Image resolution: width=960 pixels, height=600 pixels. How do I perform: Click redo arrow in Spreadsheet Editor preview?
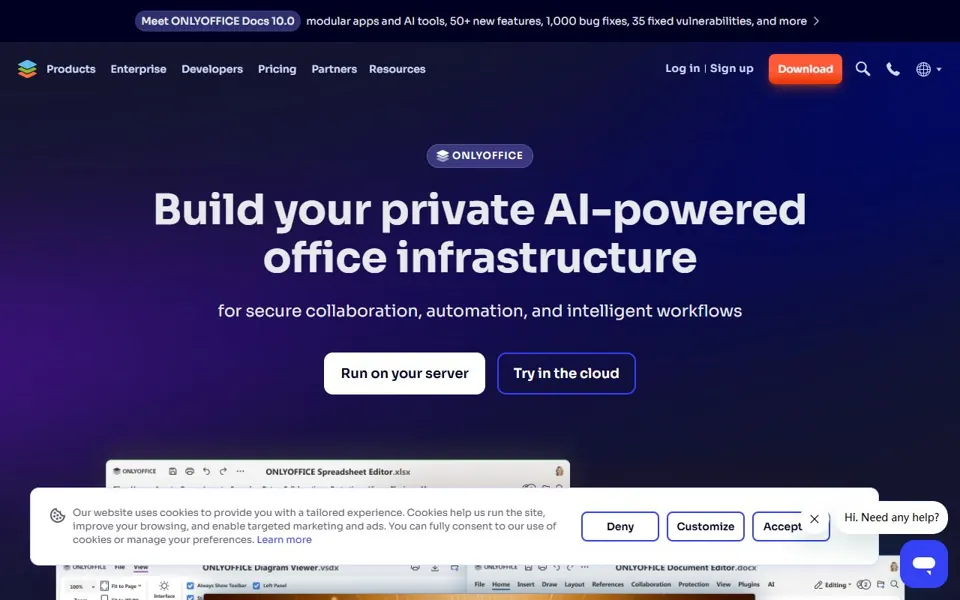coord(223,471)
